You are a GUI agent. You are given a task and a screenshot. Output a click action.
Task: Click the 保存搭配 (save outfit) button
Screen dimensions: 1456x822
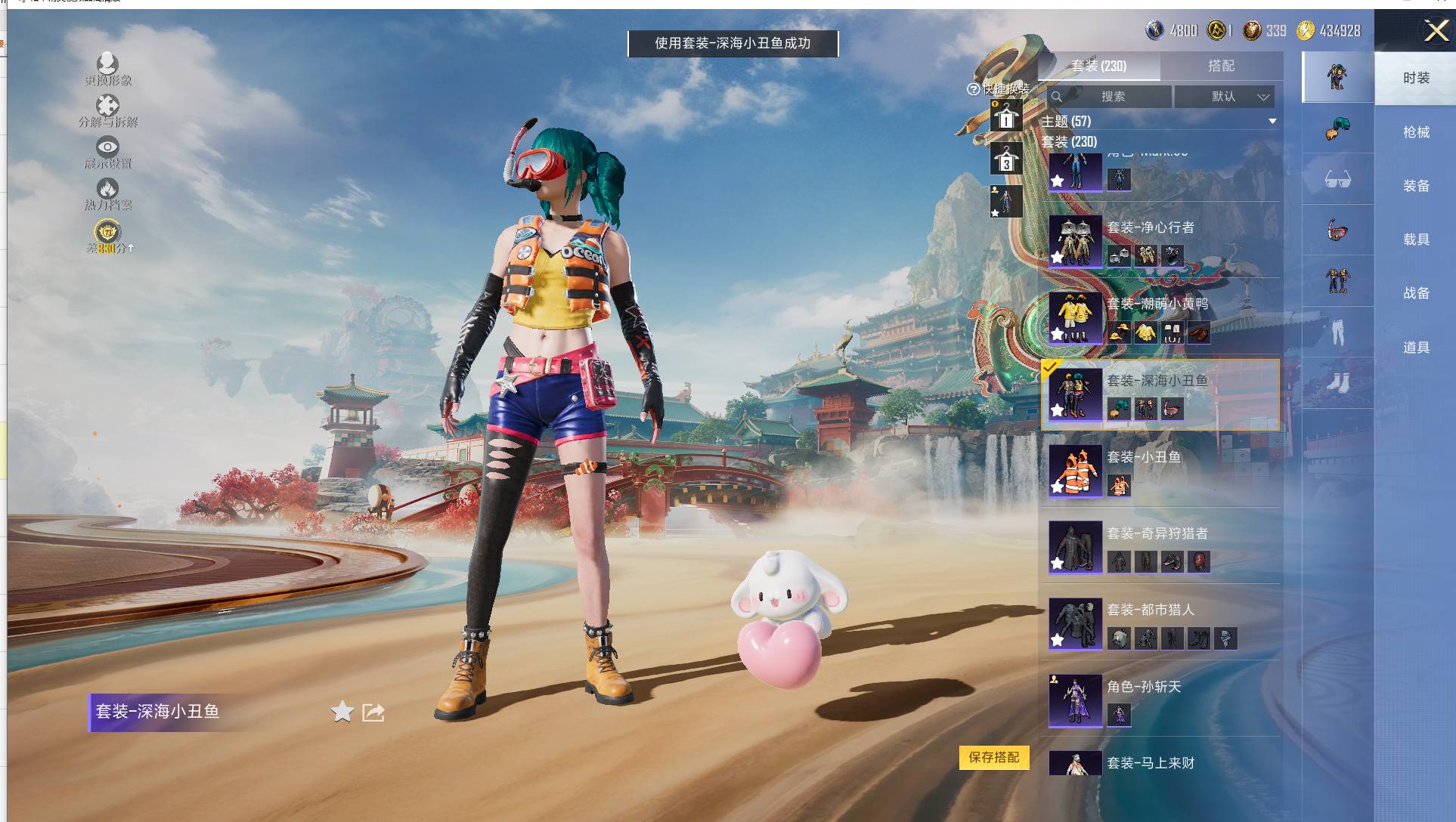click(994, 757)
